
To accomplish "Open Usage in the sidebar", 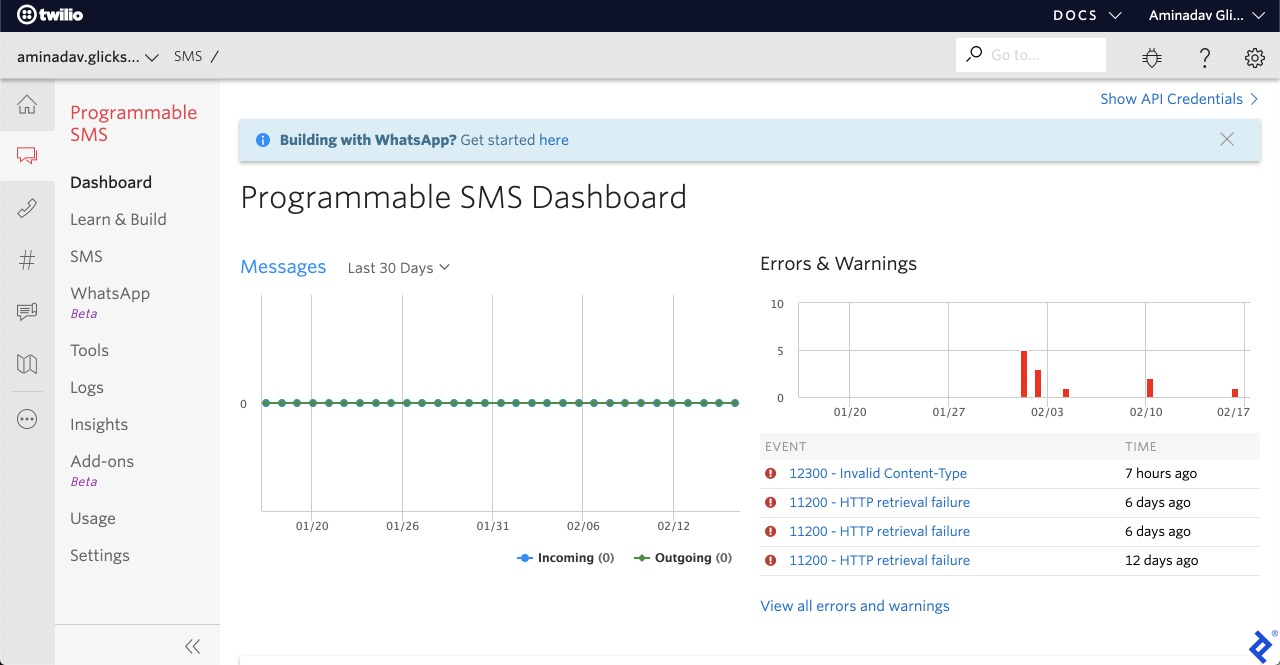I will [x=93, y=518].
